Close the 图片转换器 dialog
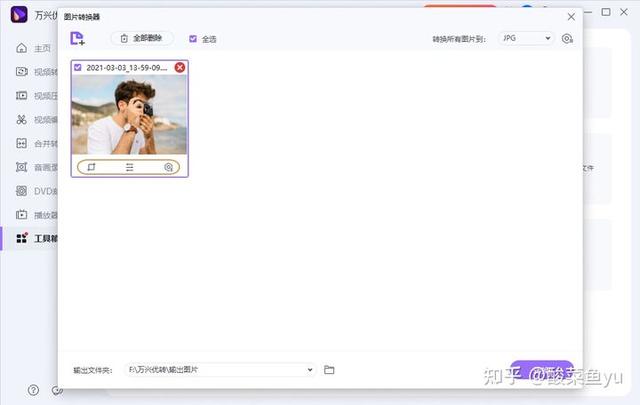This screenshot has height=405, width=640. [x=571, y=17]
